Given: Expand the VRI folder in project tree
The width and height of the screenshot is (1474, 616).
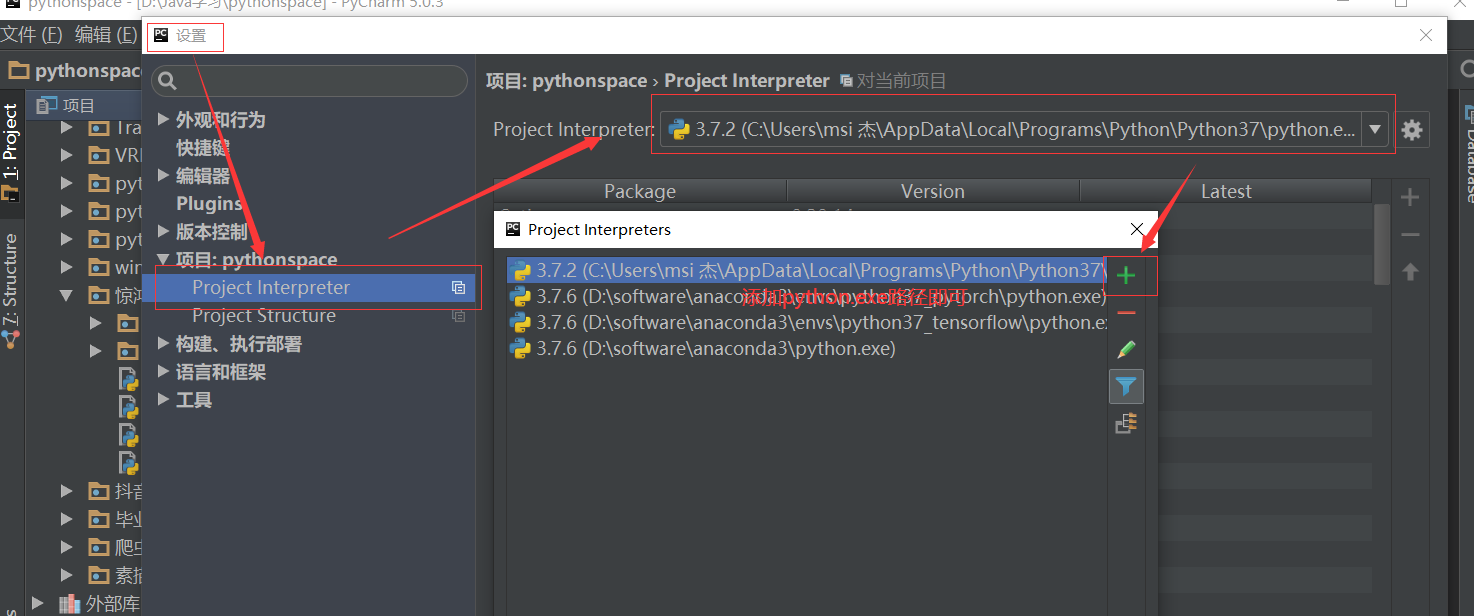Looking at the screenshot, I should [x=67, y=156].
